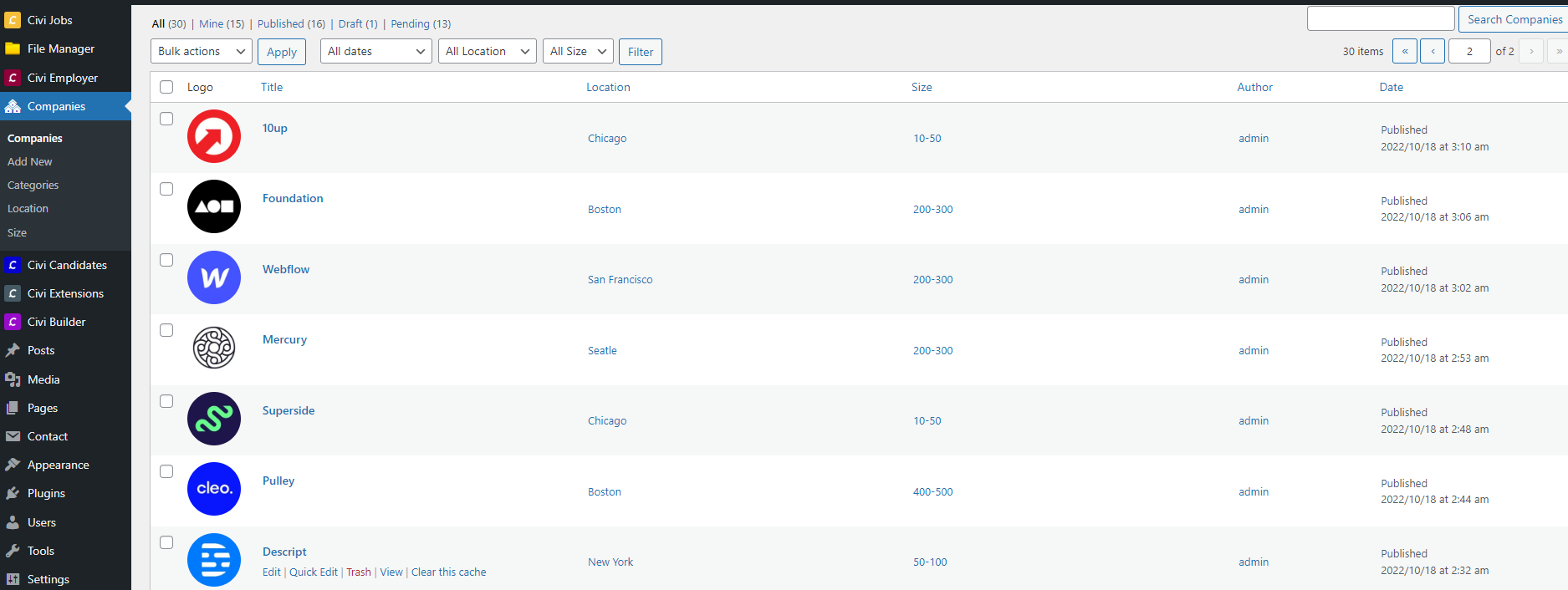Open the Webflow company title link
Screen dimensions: 1568x590
[x=286, y=269]
